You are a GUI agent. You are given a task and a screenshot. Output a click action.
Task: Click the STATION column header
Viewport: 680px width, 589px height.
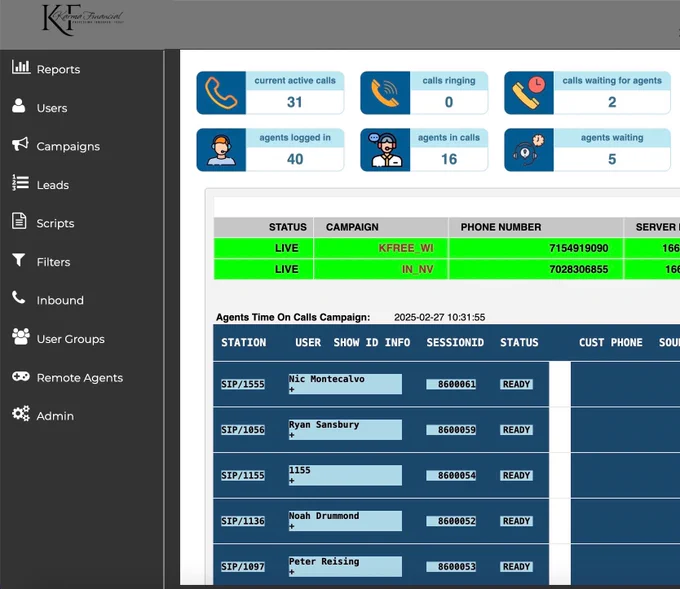pos(244,343)
